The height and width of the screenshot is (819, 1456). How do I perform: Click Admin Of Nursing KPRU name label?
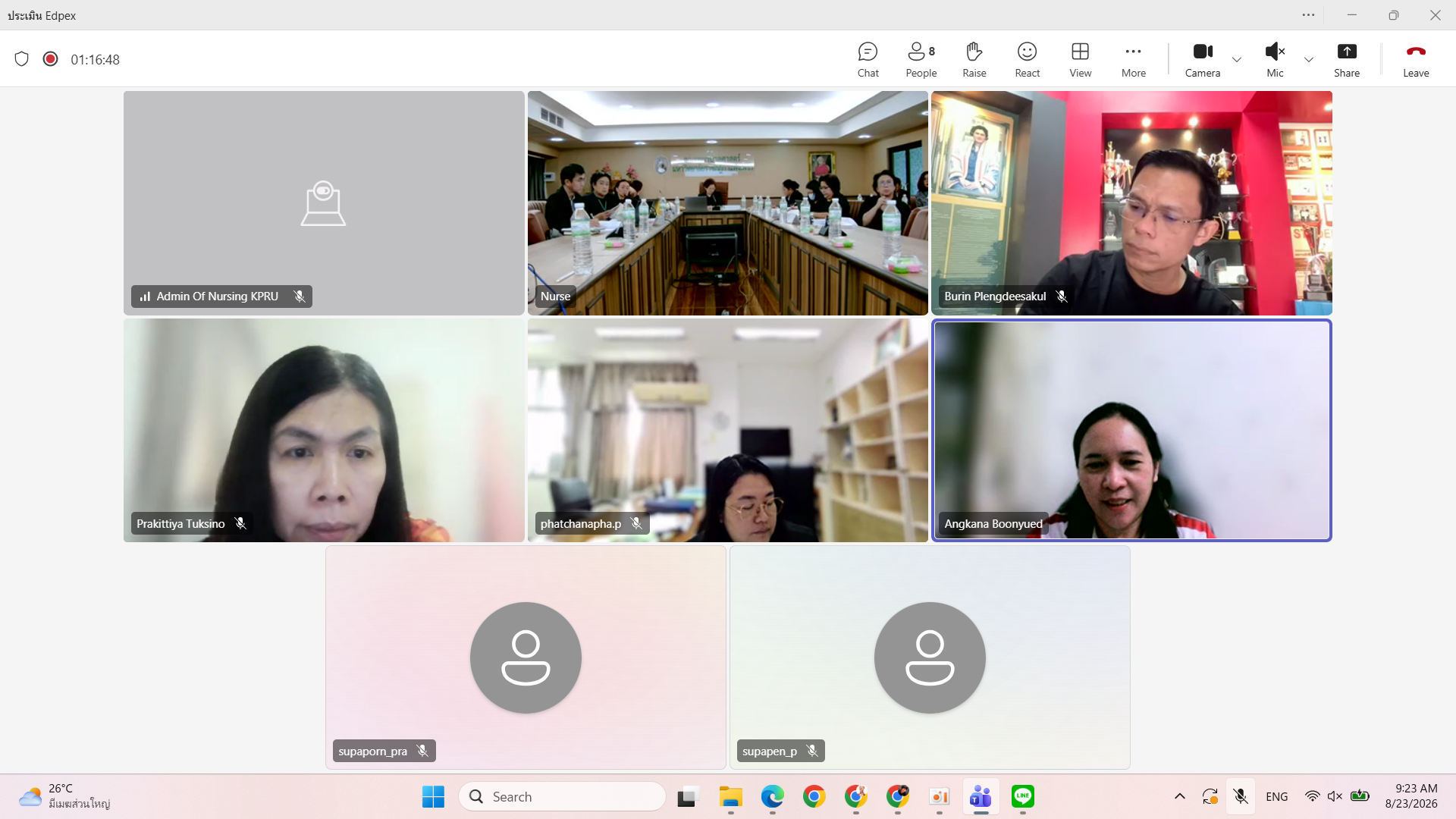[217, 297]
